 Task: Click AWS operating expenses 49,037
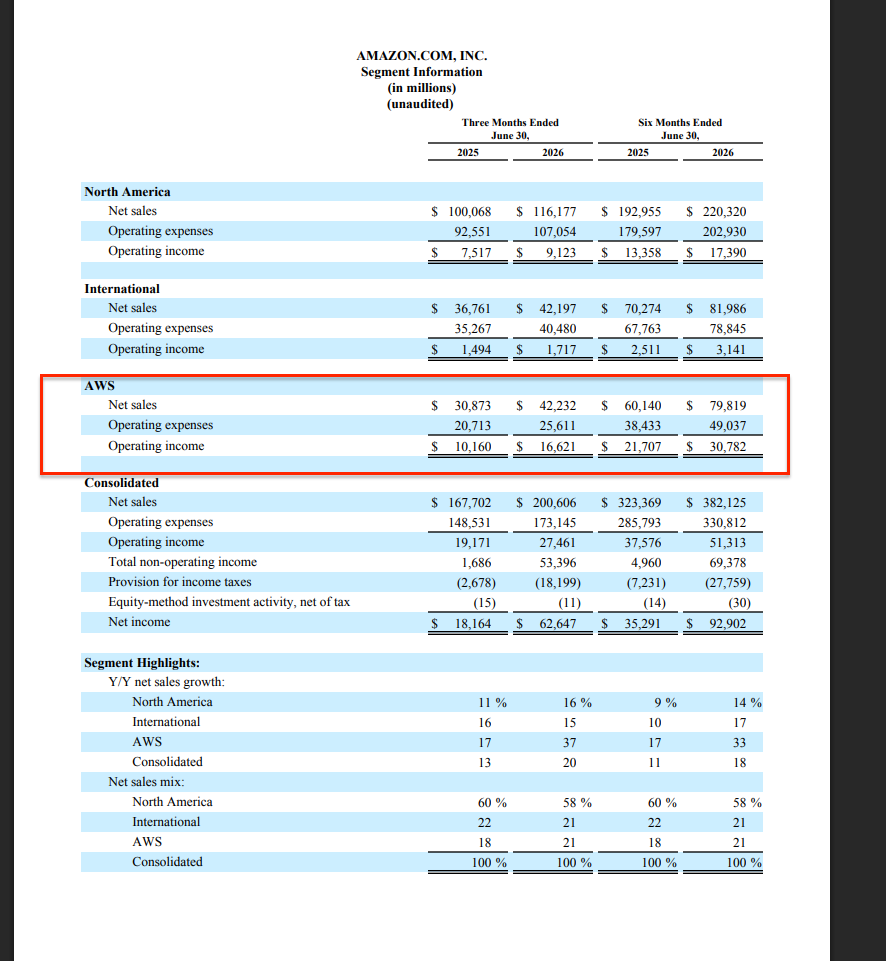click(728, 425)
